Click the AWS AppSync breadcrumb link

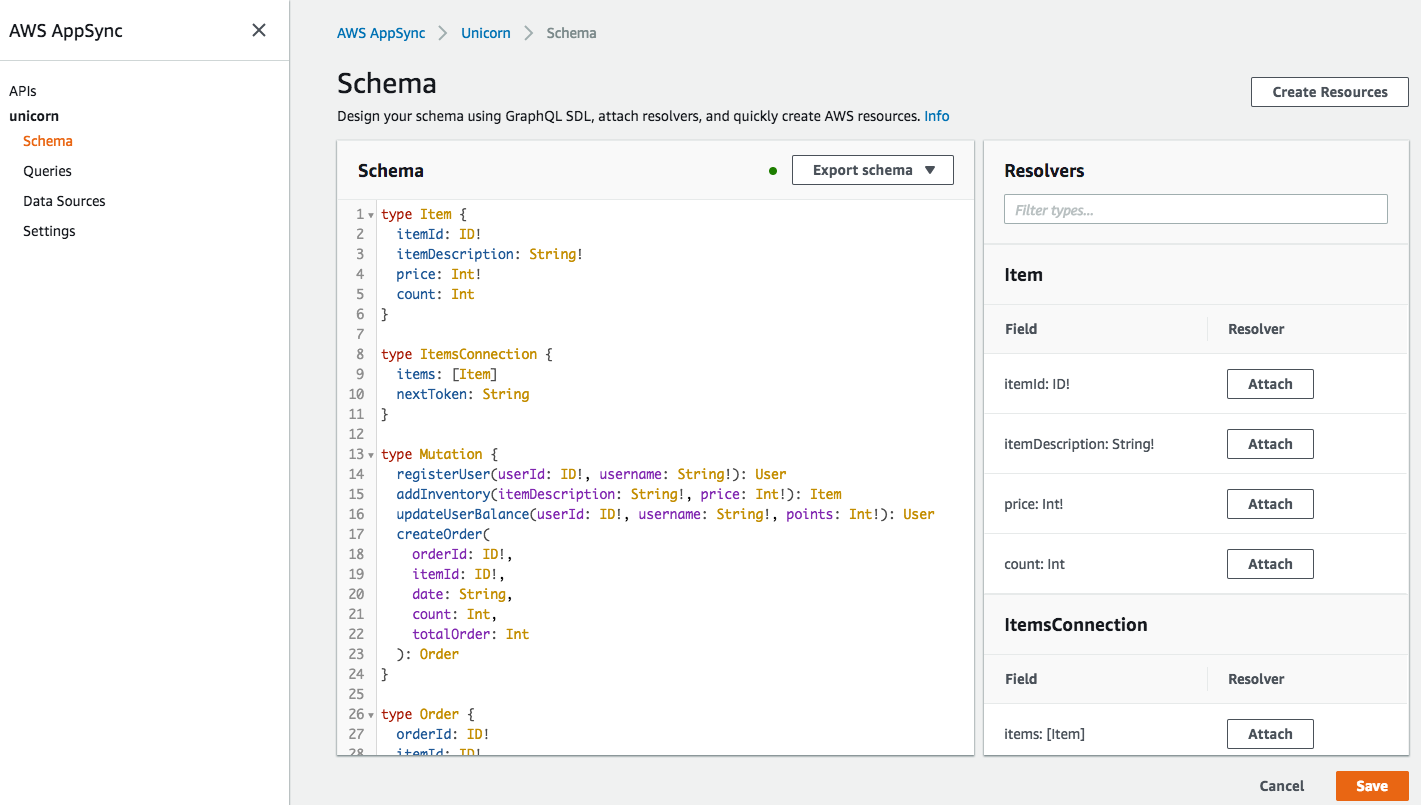pyautogui.click(x=381, y=33)
